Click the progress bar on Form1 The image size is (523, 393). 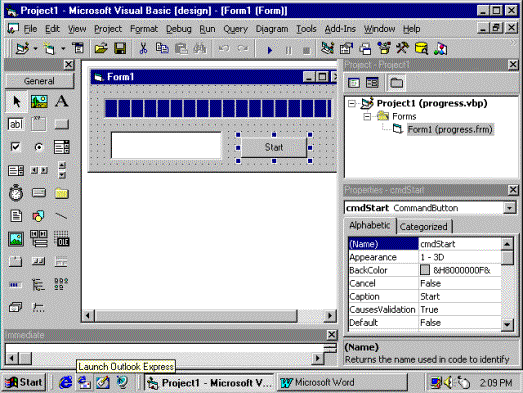click(x=218, y=108)
